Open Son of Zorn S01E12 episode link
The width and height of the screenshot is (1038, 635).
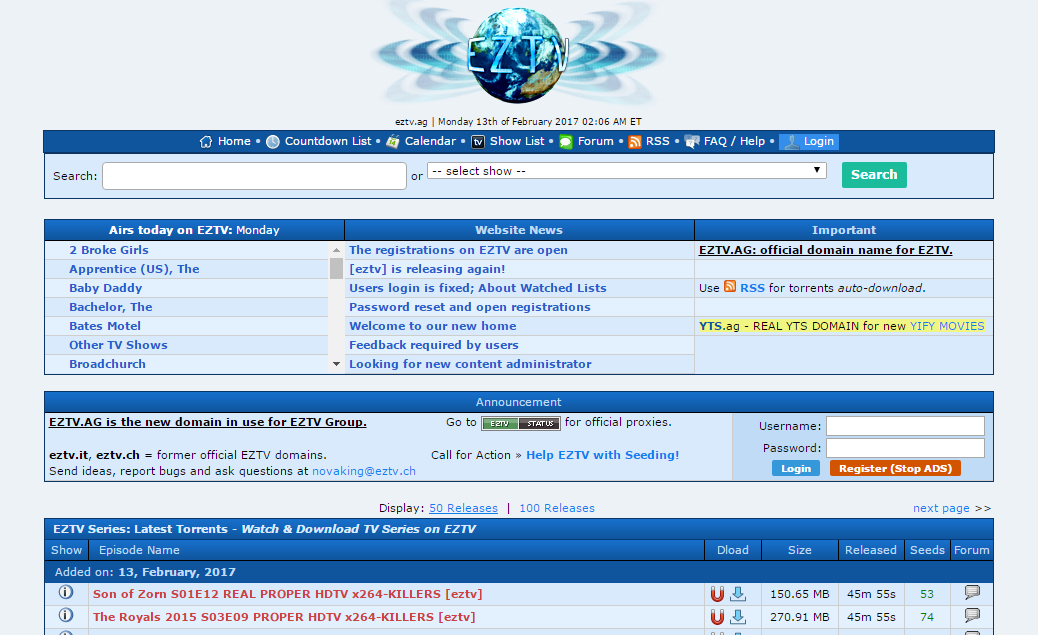click(x=287, y=594)
